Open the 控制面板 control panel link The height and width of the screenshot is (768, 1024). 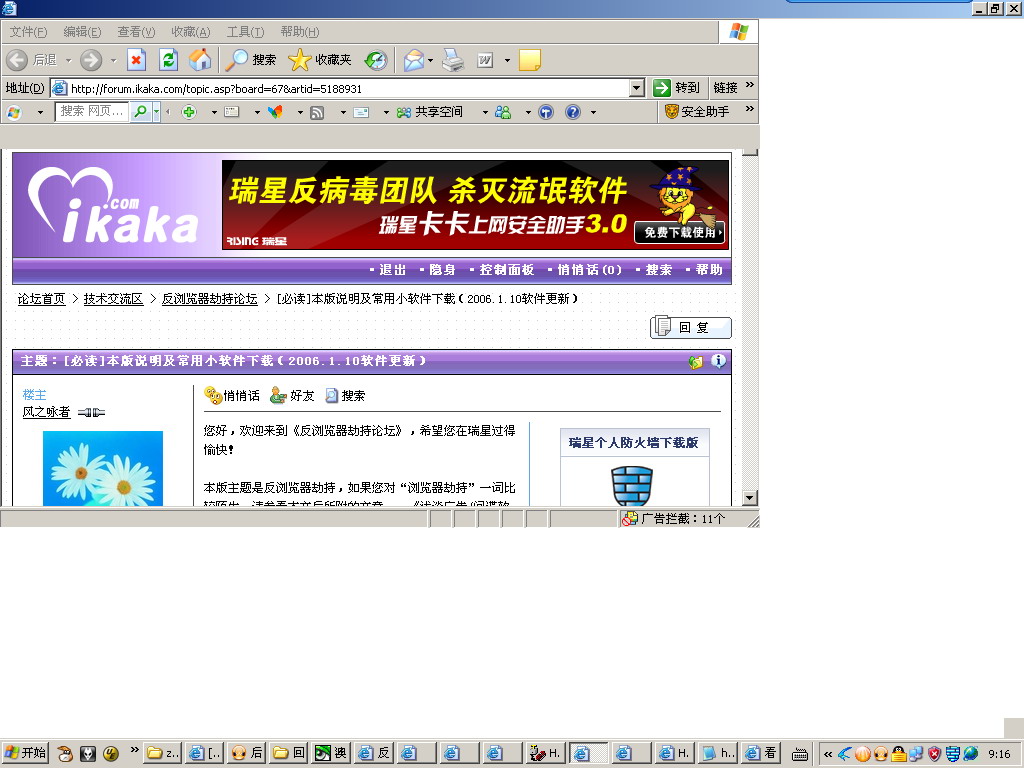coord(507,270)
